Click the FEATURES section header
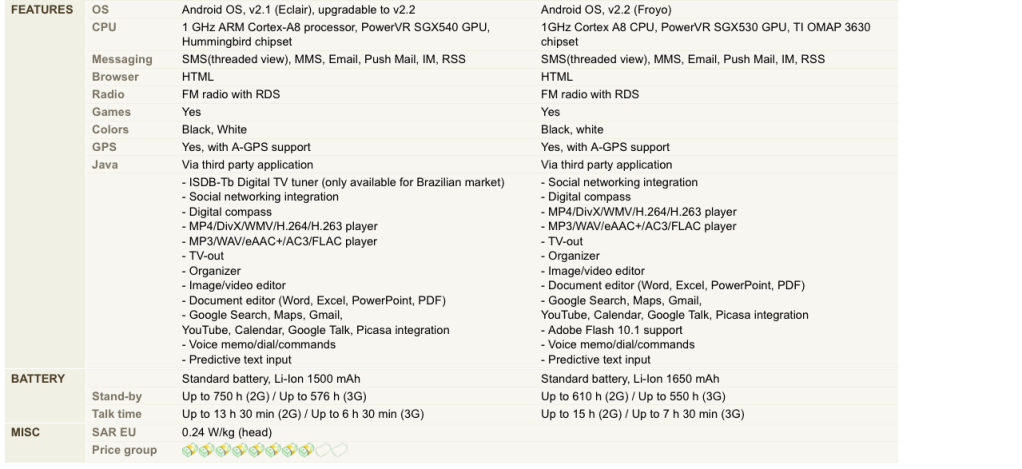Image resolution: width=1022 pixels, height=469 pixels. click(x=42, y=9)
